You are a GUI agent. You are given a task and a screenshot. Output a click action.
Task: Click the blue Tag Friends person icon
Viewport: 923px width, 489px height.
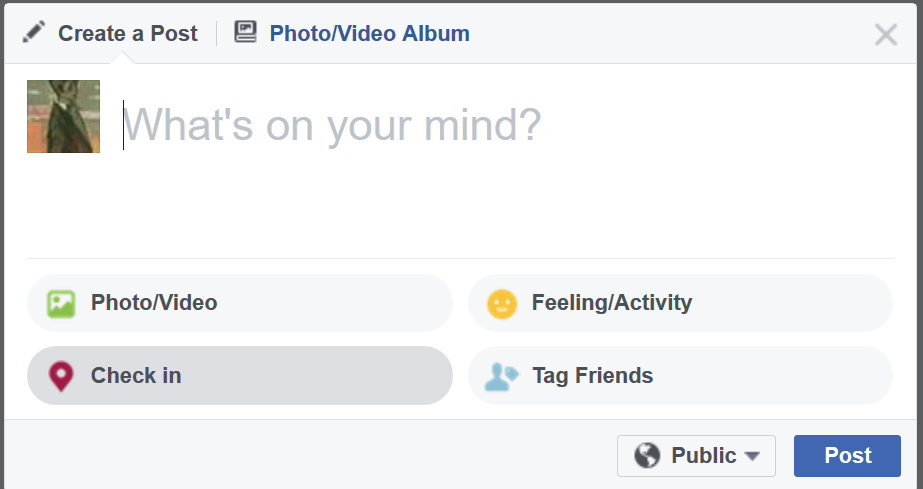pyautogui.click(x=502, y=376)
